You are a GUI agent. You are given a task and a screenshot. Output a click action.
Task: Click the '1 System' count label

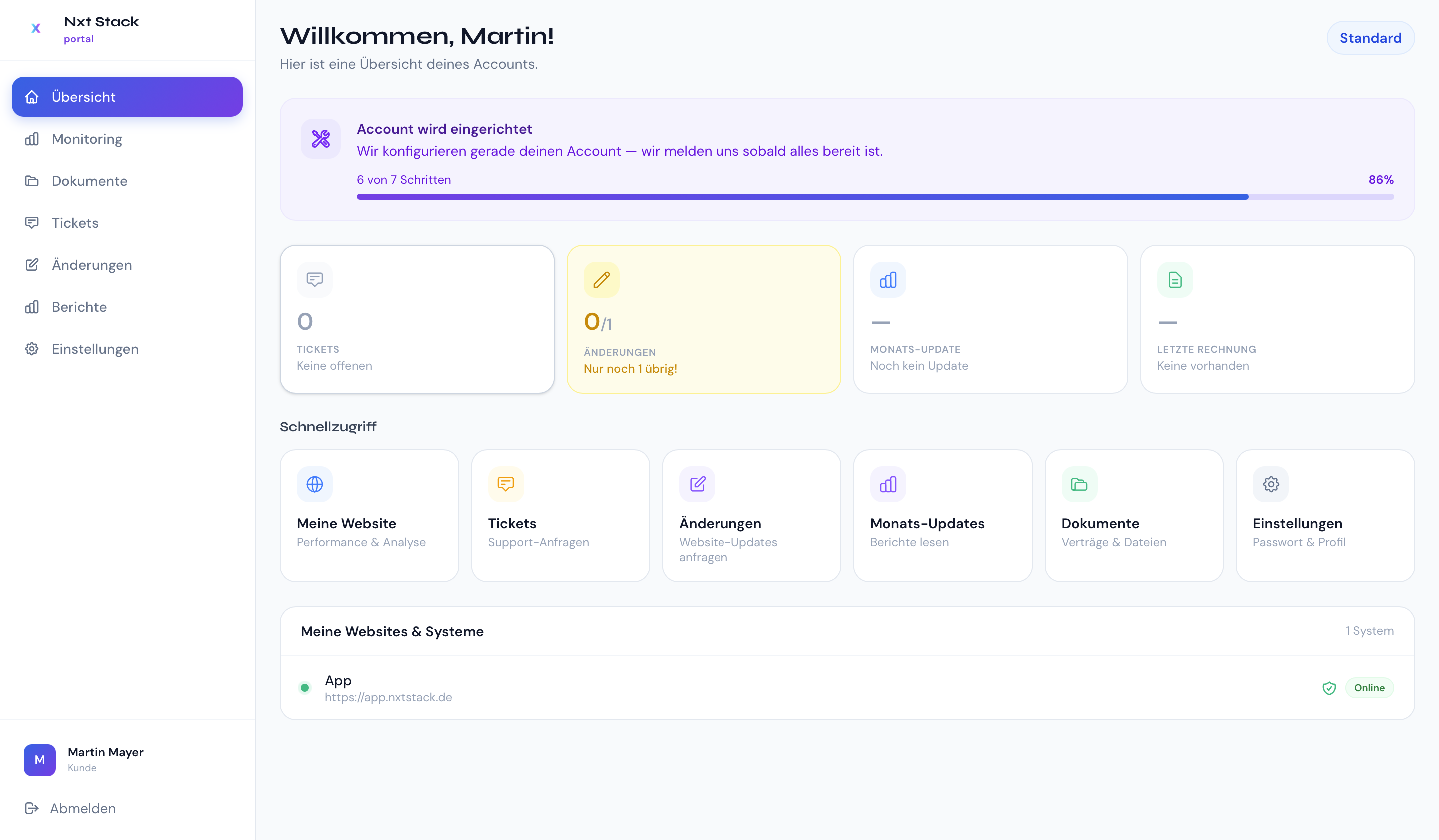(x=1370, y=631)
